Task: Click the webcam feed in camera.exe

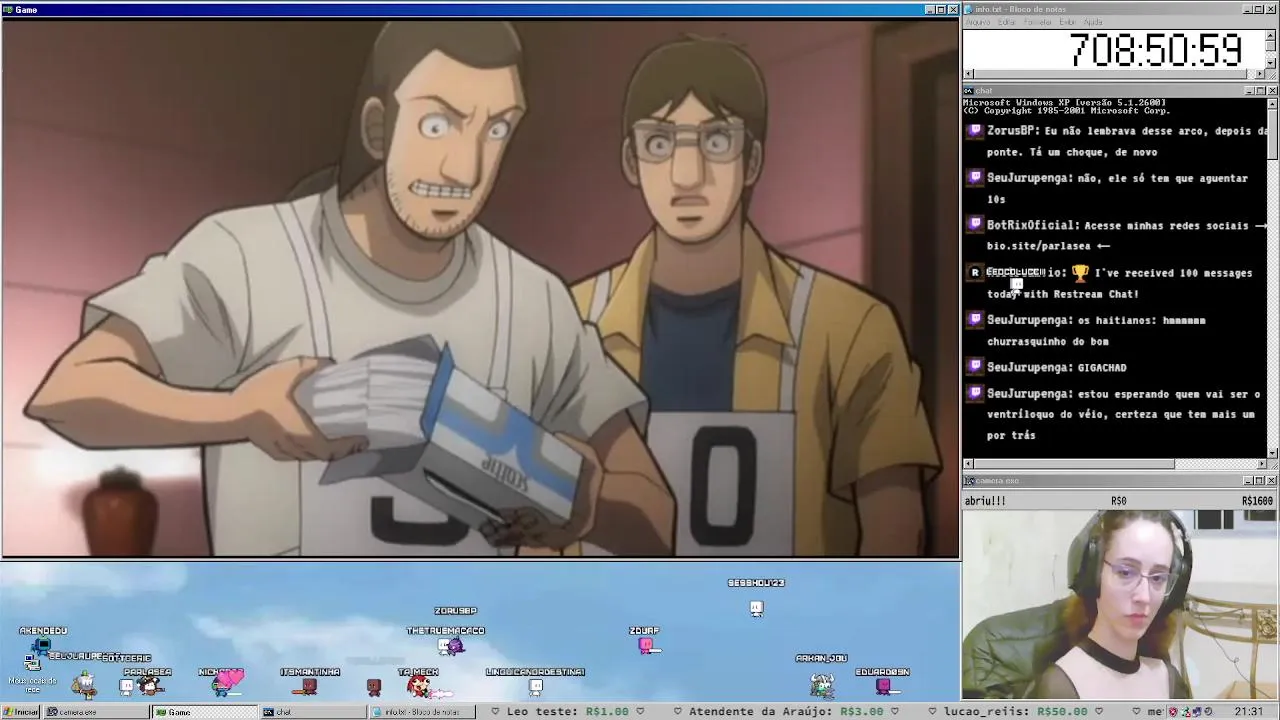Action: [x=1120, y=604]
